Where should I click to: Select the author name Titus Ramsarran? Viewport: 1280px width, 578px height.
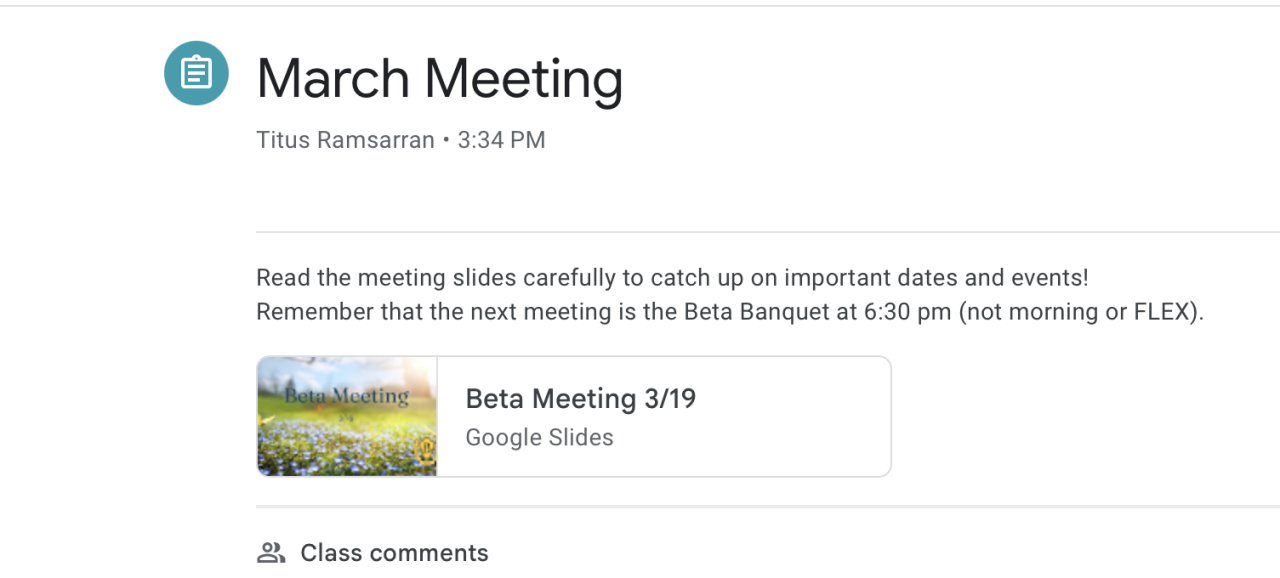coord(344,140)
